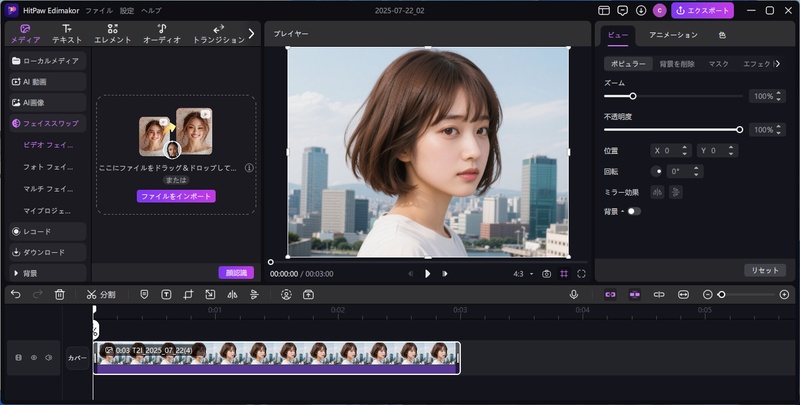Select the crop tool in the timeline toolbar
This screenshot has width=800, height=405.
(x=188, y=294)
